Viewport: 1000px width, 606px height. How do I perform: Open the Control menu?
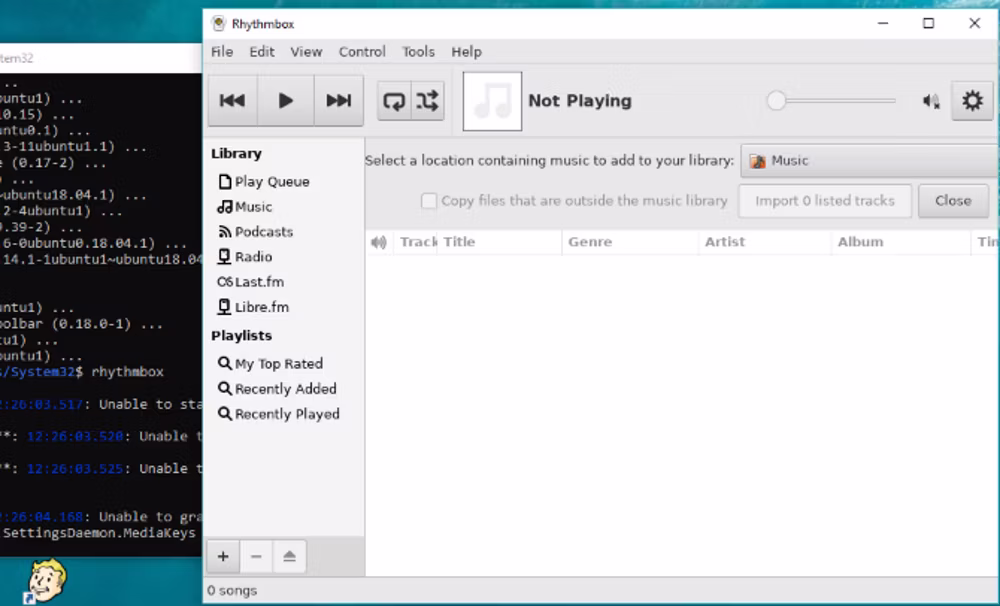[362, 52]
